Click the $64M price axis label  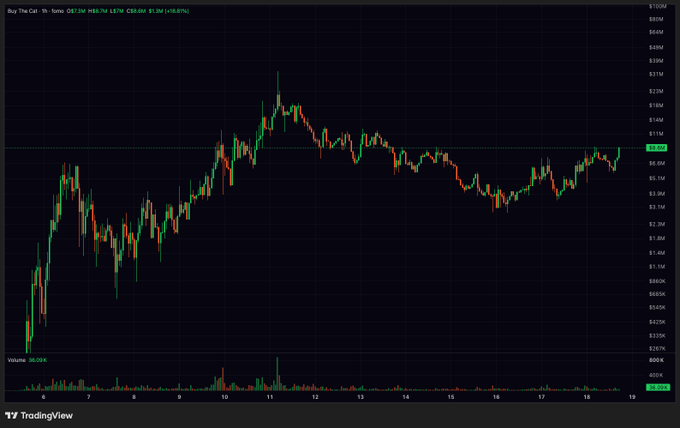click(656, 32)
